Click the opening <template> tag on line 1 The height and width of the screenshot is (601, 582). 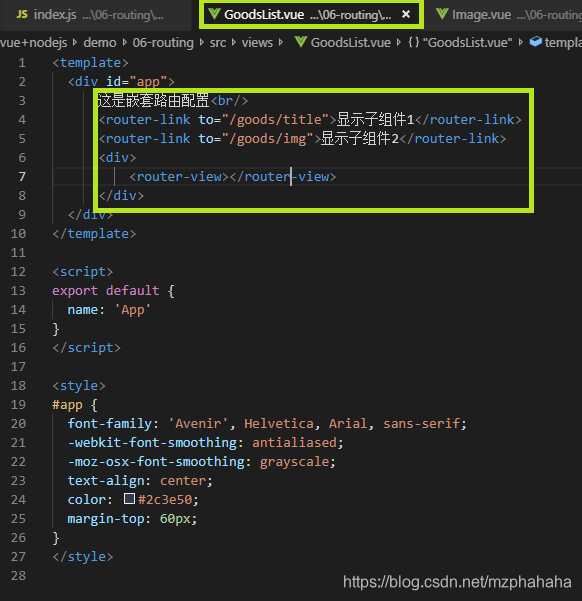tap(90, 63)
